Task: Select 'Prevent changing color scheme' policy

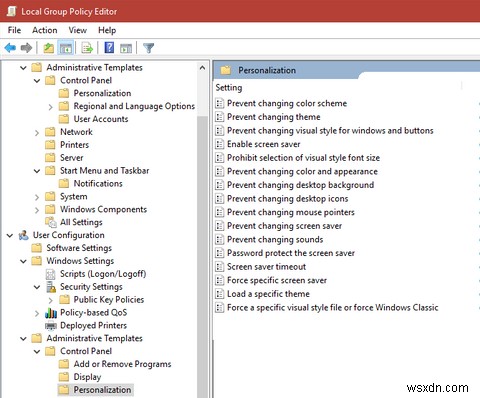Action: pyautogui.click(x=287, y=103)
